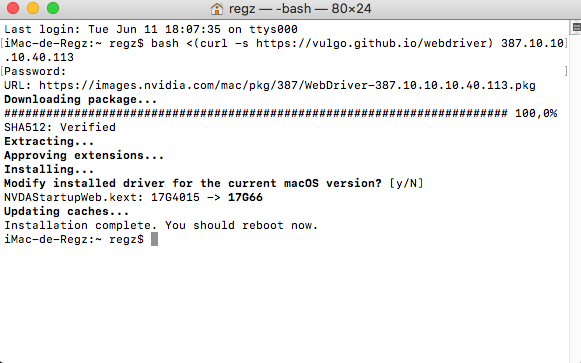Click the window title "regz — -bash — 80×24"
581x363 pixels.
(x=300, y=9)
